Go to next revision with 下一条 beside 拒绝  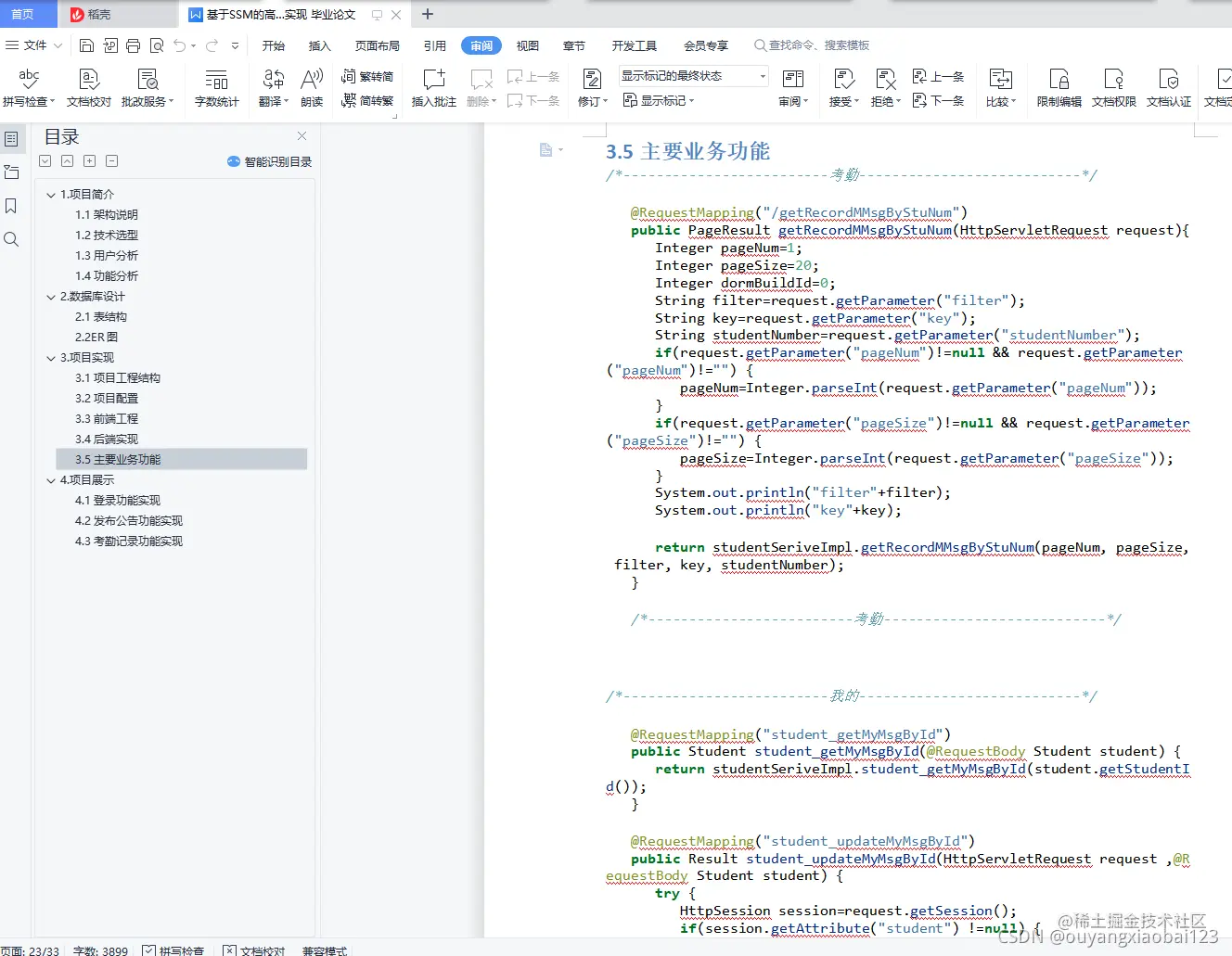(938, 100)
